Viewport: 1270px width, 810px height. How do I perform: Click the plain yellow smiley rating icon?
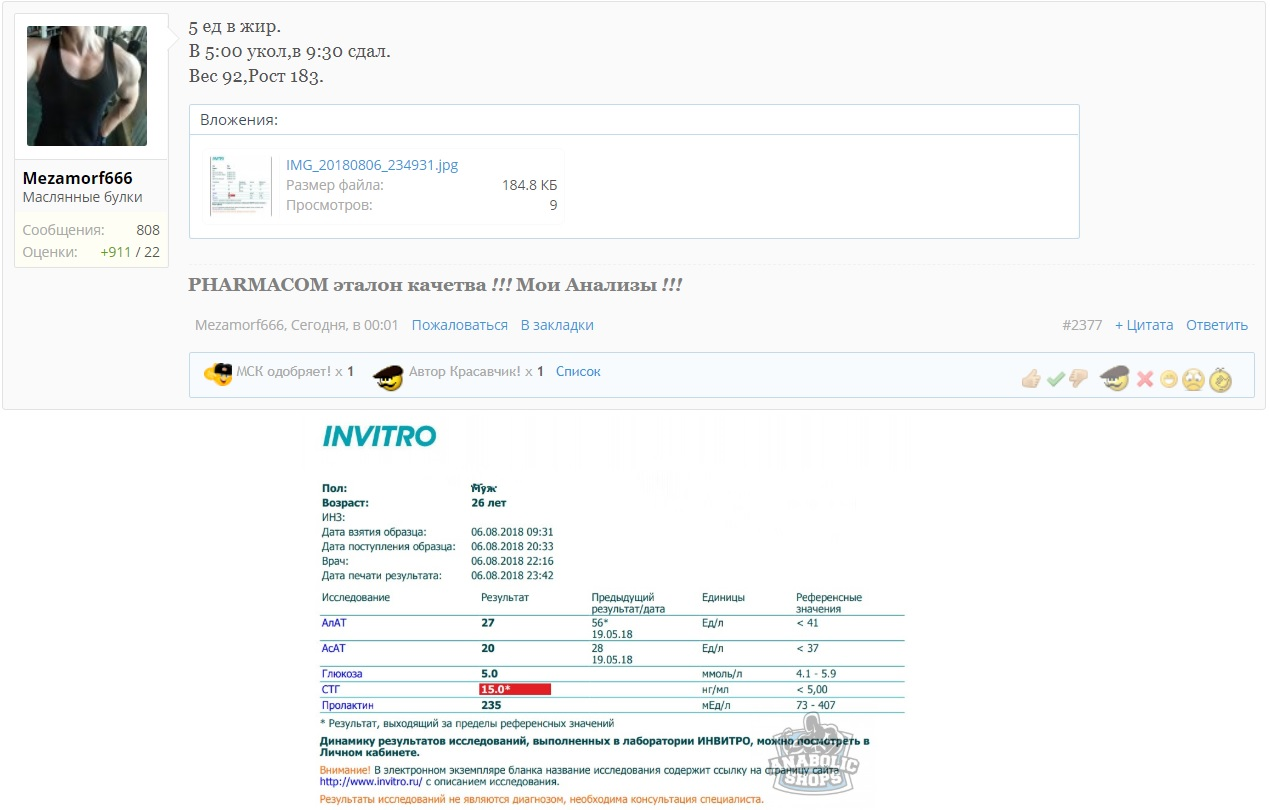1168,379
